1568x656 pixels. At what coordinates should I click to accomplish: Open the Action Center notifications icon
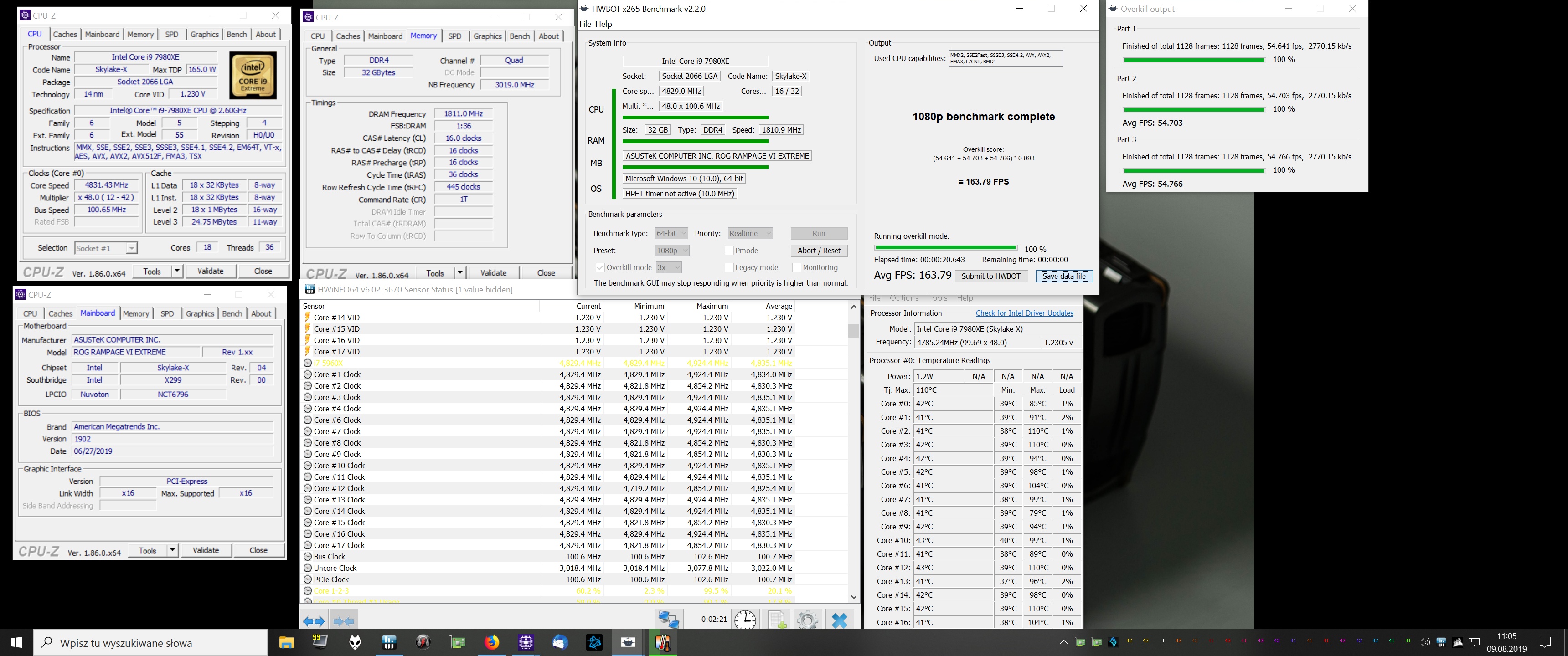1545,643
